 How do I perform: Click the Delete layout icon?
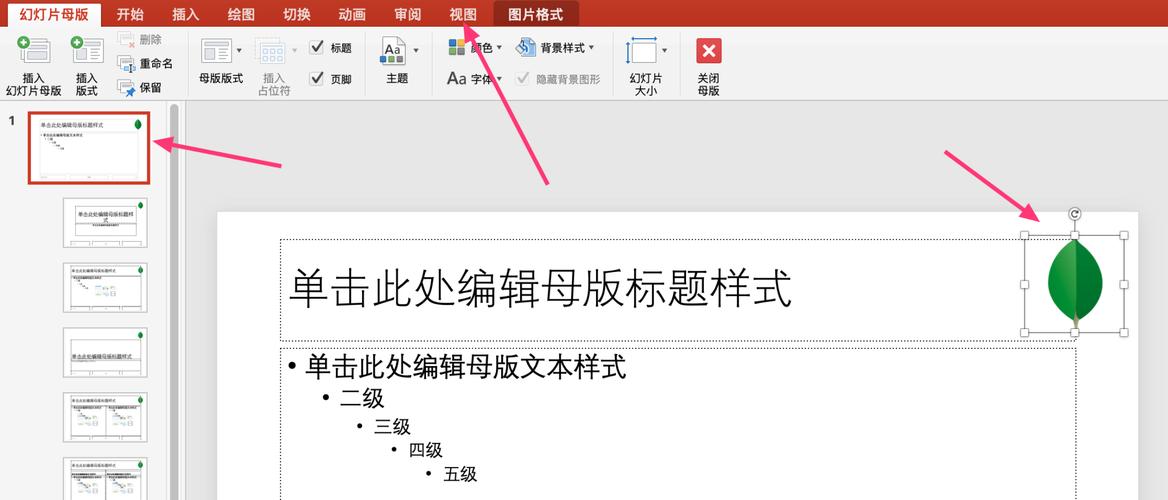pos(126,39)
